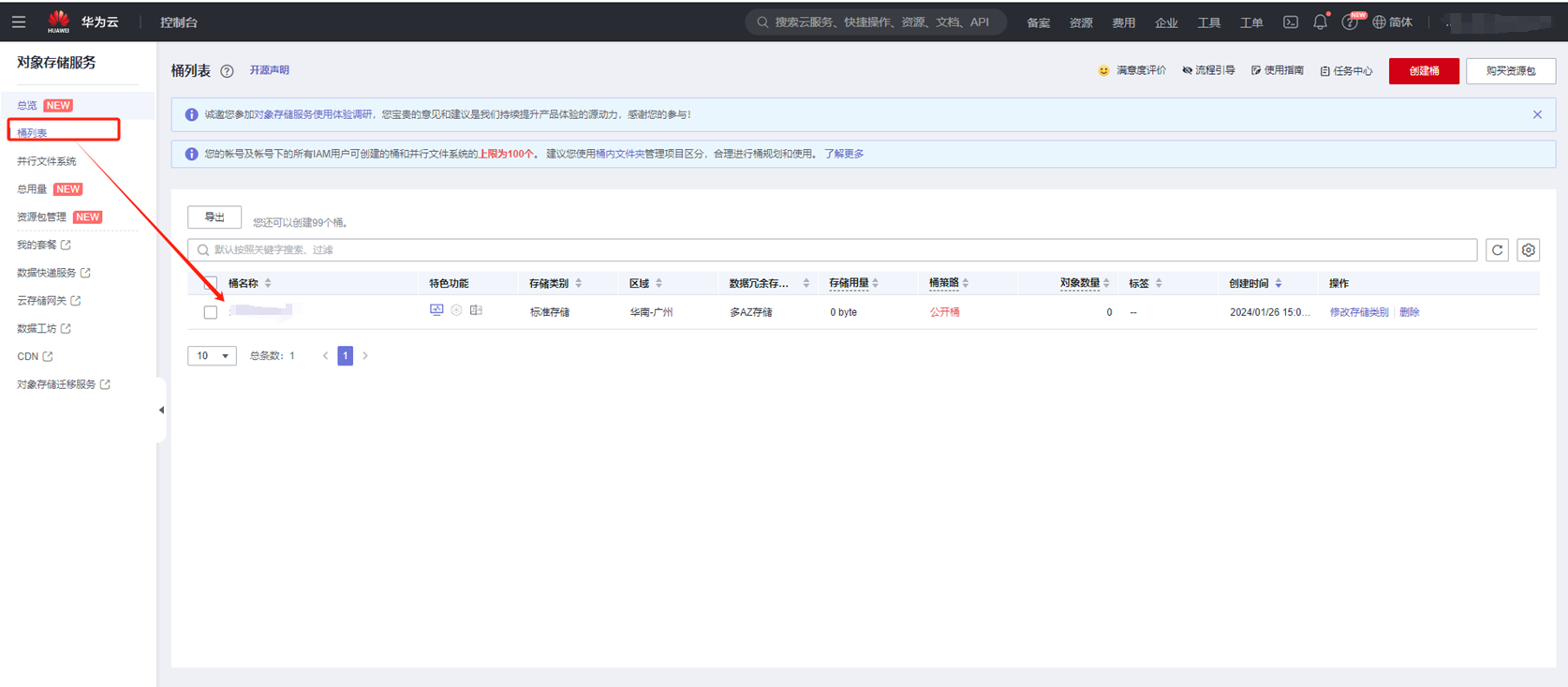Sort the table by 创建时间 column

tap(1278, 283)
